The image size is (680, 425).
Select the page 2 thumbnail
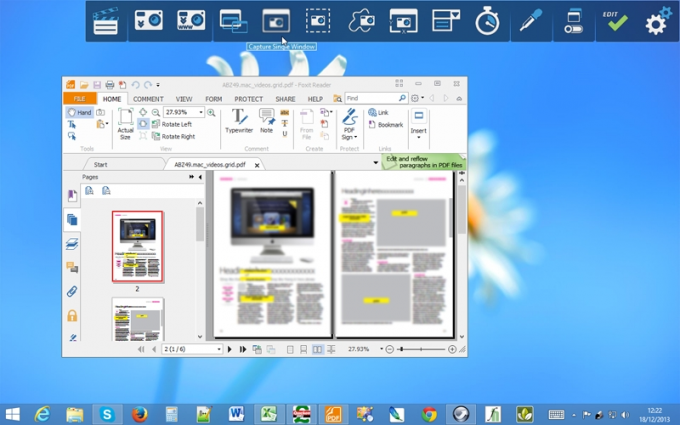(x=137, y=246)
